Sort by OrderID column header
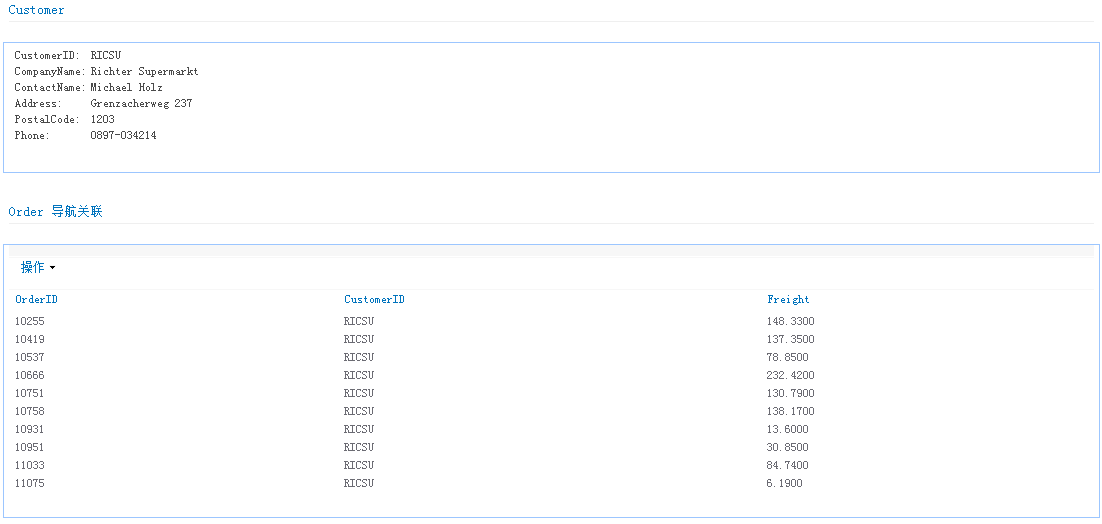The height and width of the screenshot is (524, 1102). coord(37,300)
